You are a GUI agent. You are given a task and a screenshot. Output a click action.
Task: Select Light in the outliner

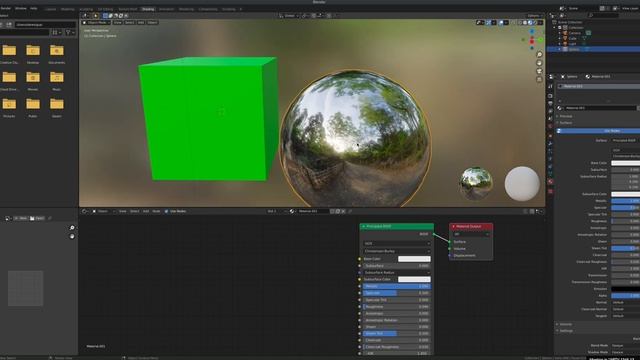click(x=573, y=44)
